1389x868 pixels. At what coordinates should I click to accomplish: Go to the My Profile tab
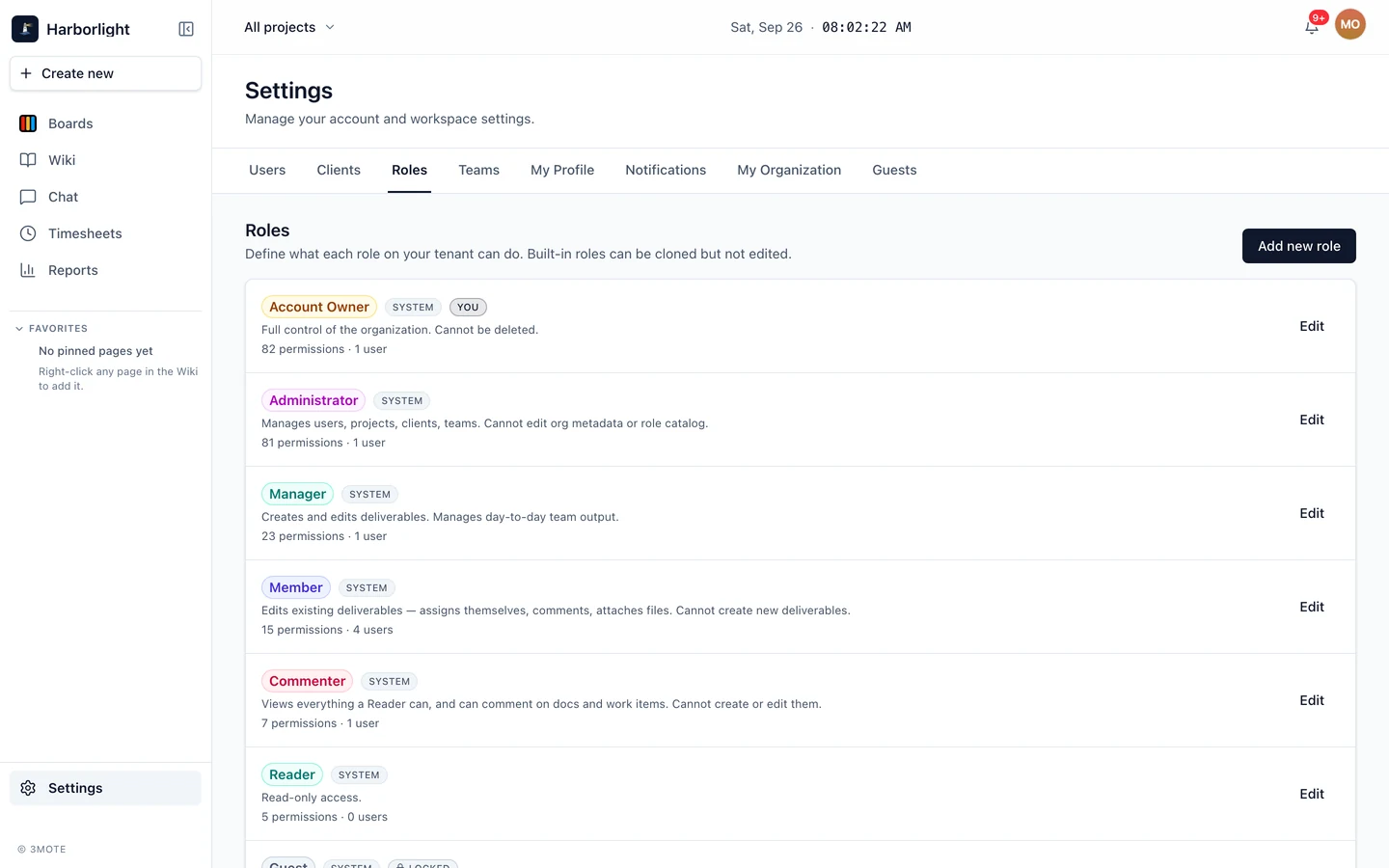(x=562, y=170)
